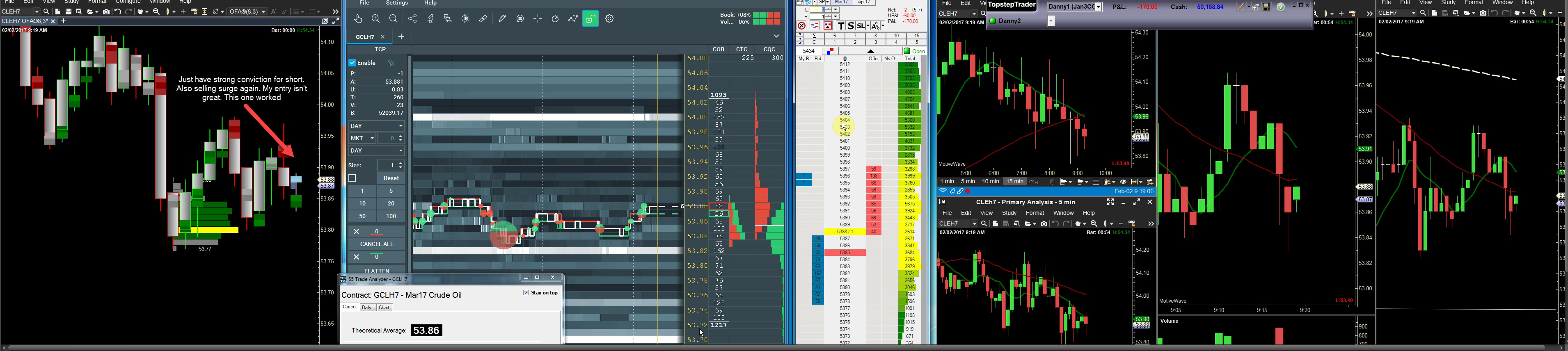The width and height of the screenshot is (1568, 351).
Task: Maximize the OFA chart to full screen
Action: click(x=335, y=21)
